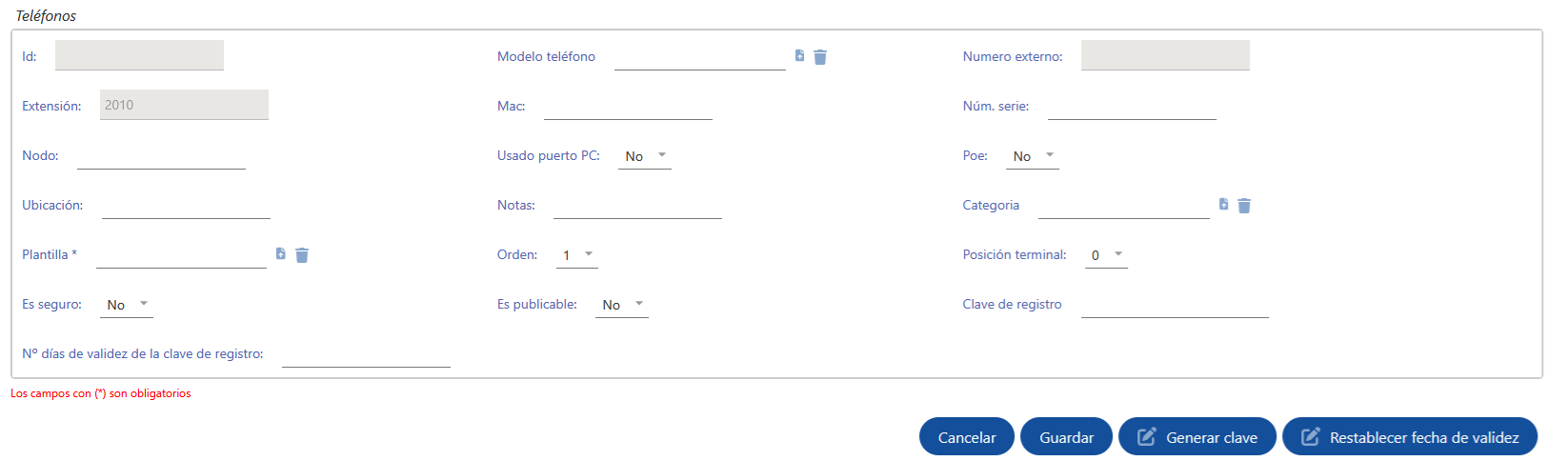Click the Ubicación input field
The width and height of the screenshot is (1568, 461).
pos(186,206)
